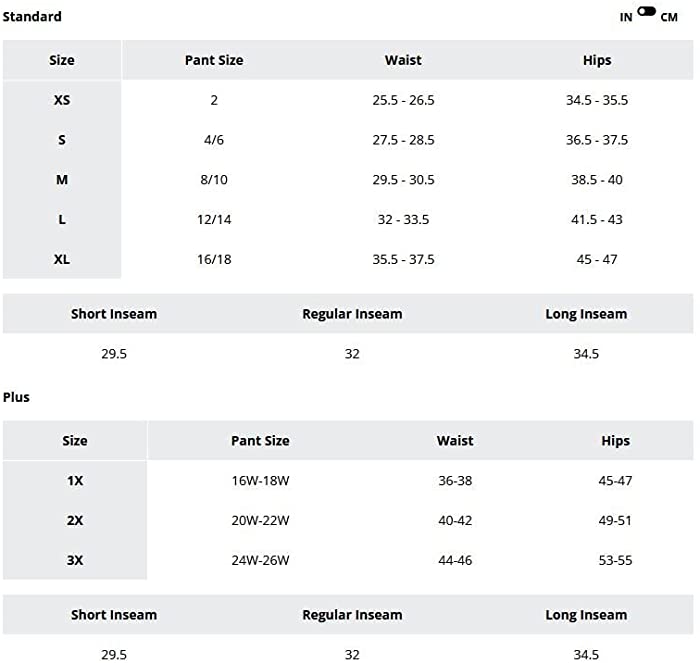The width and height of the screenshot is (700, 663).
Task: Select the IN unit label
Action: [x=625, y=17]
